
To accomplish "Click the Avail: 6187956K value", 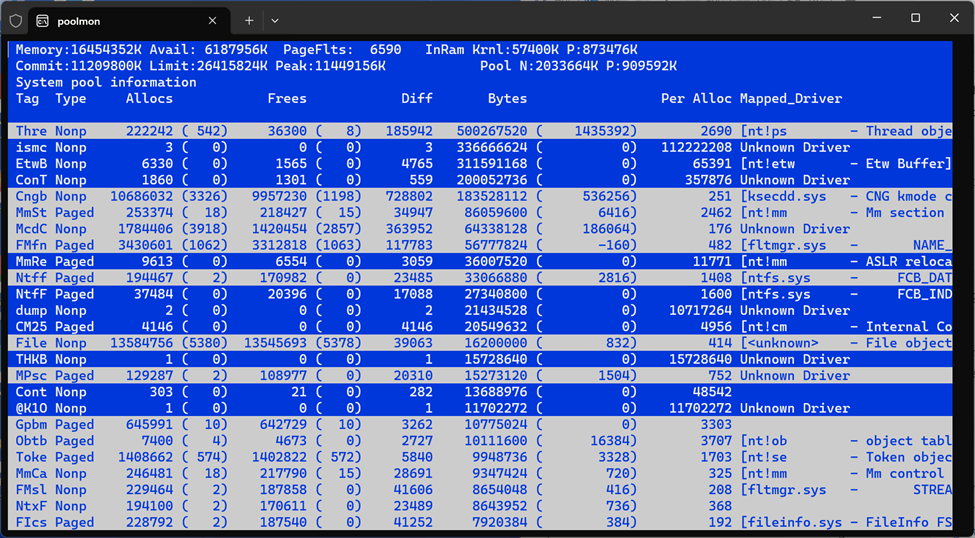I will [x=208, y=49].
